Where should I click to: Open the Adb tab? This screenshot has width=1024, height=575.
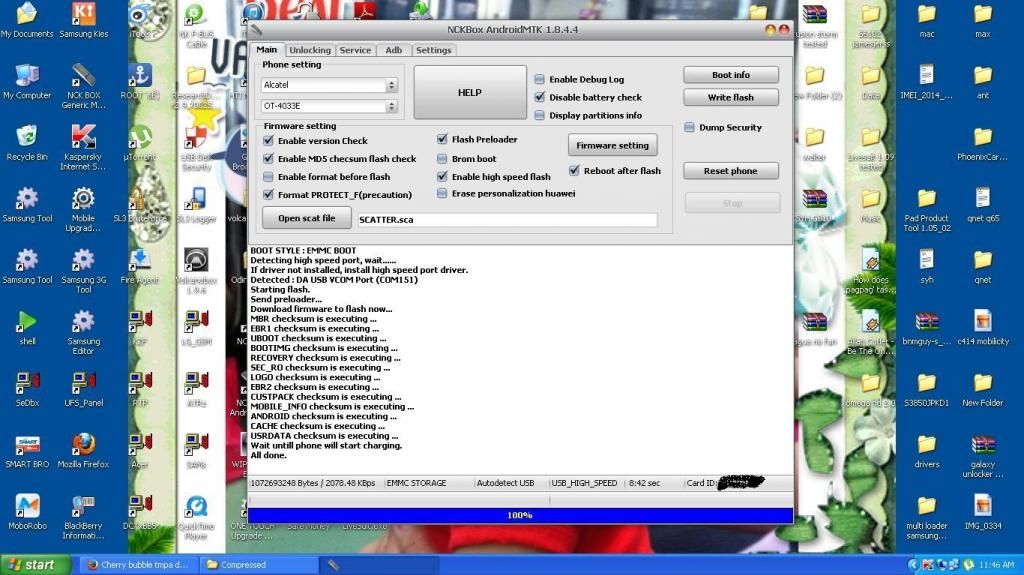click(394, 50)
